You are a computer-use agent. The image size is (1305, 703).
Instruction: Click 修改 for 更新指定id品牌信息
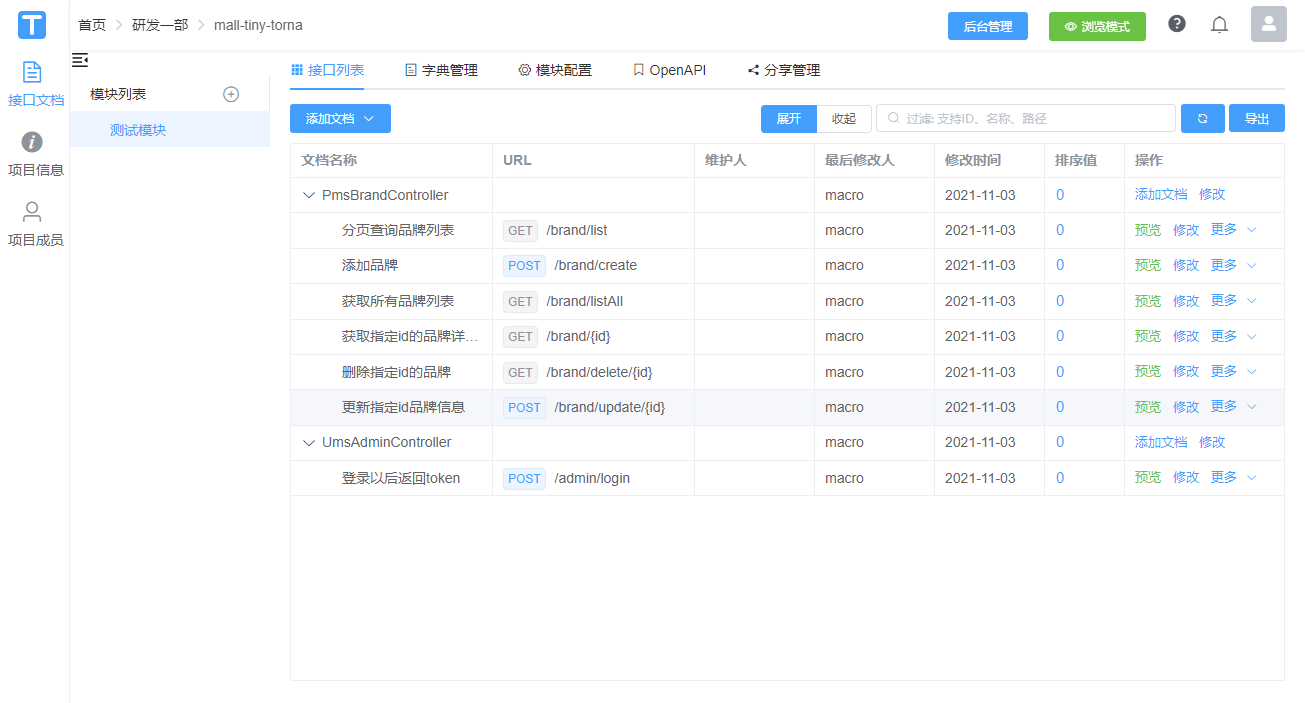pos(1186,407)
